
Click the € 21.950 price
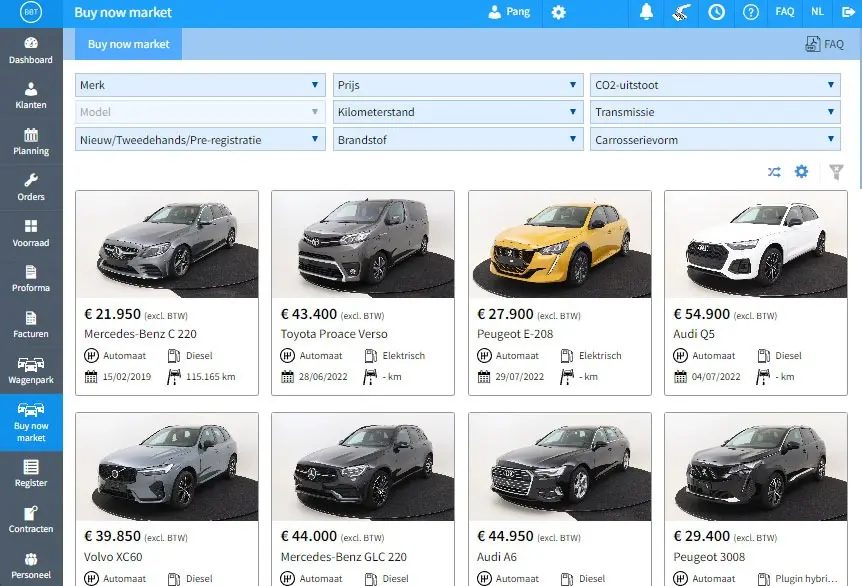(113, 314)
